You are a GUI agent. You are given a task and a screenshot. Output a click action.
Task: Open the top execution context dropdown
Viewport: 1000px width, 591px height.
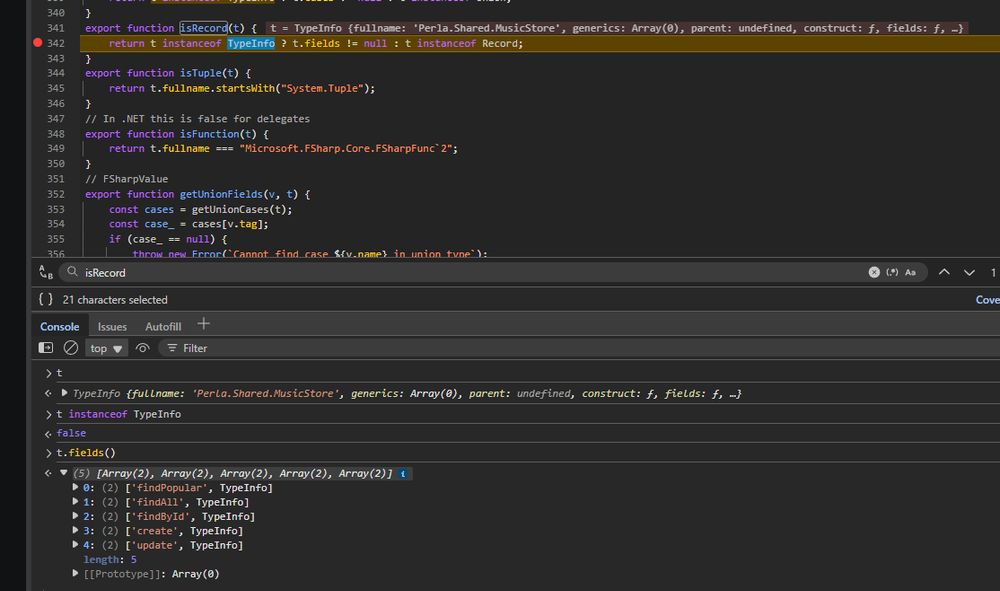(x=106, y=348)
